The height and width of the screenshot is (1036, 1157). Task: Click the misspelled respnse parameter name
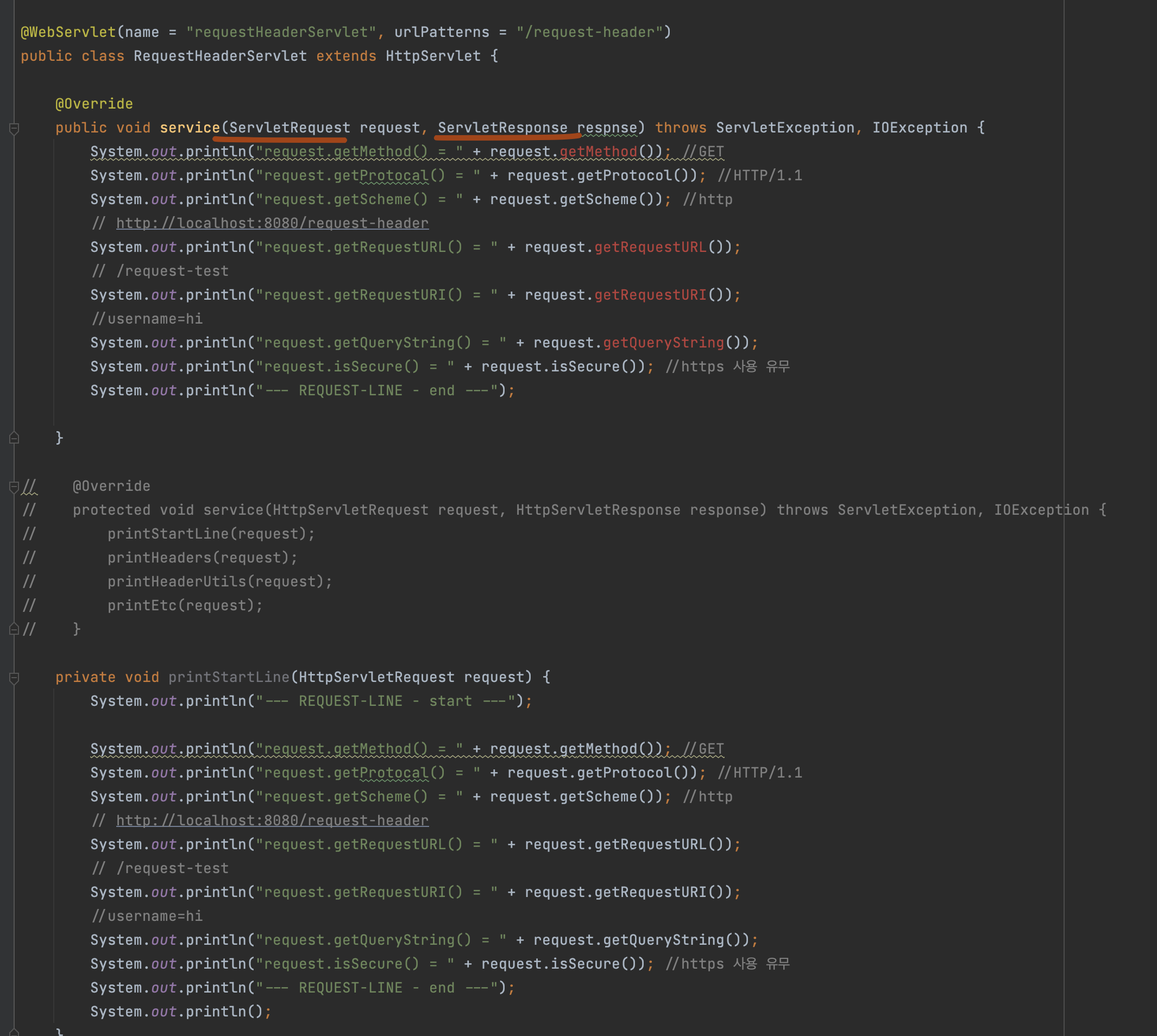[607, 128]
